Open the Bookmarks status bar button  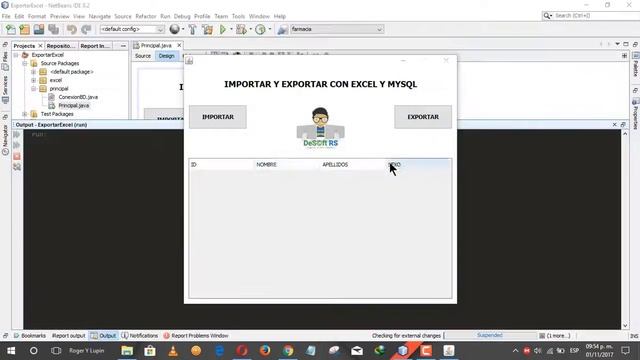(x=29, y=336)
